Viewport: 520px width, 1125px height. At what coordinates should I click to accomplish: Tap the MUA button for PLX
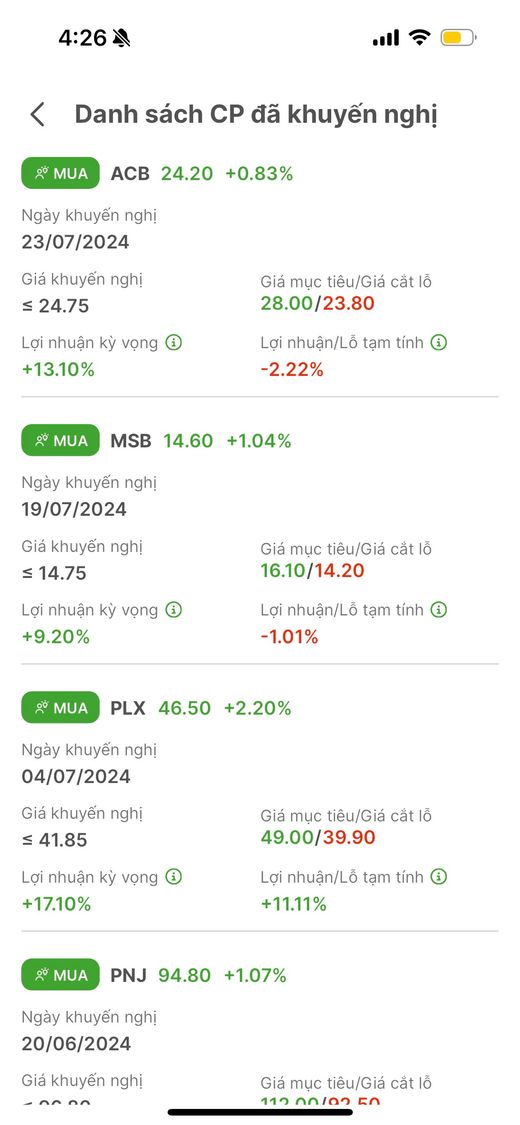[60, 708]
